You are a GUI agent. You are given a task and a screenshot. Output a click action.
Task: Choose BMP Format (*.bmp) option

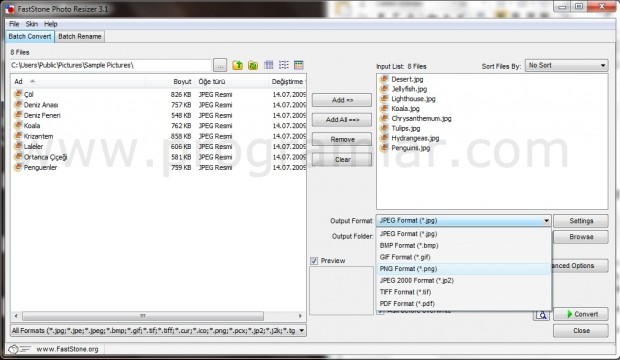click(463, 245)
